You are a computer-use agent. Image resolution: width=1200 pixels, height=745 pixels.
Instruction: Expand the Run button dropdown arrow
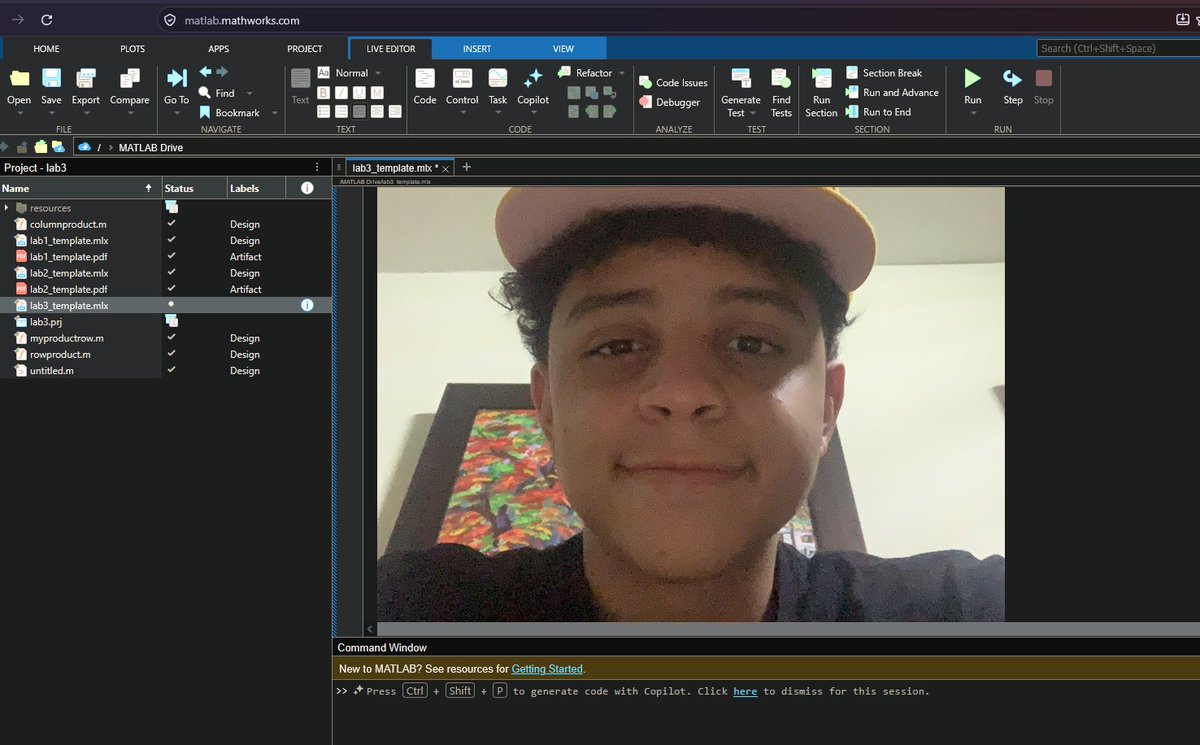coord(972,113)
